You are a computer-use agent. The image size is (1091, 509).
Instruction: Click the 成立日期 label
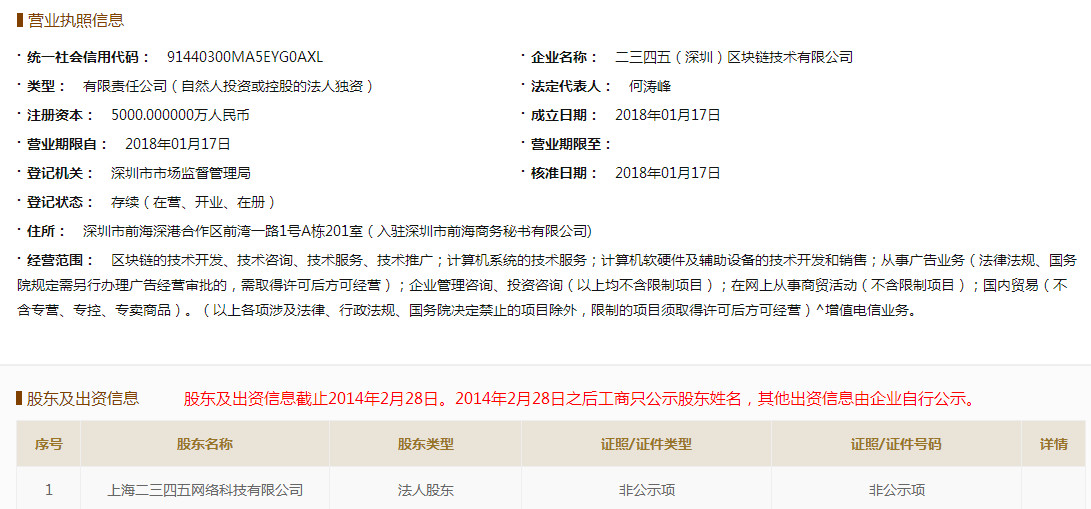564,115
